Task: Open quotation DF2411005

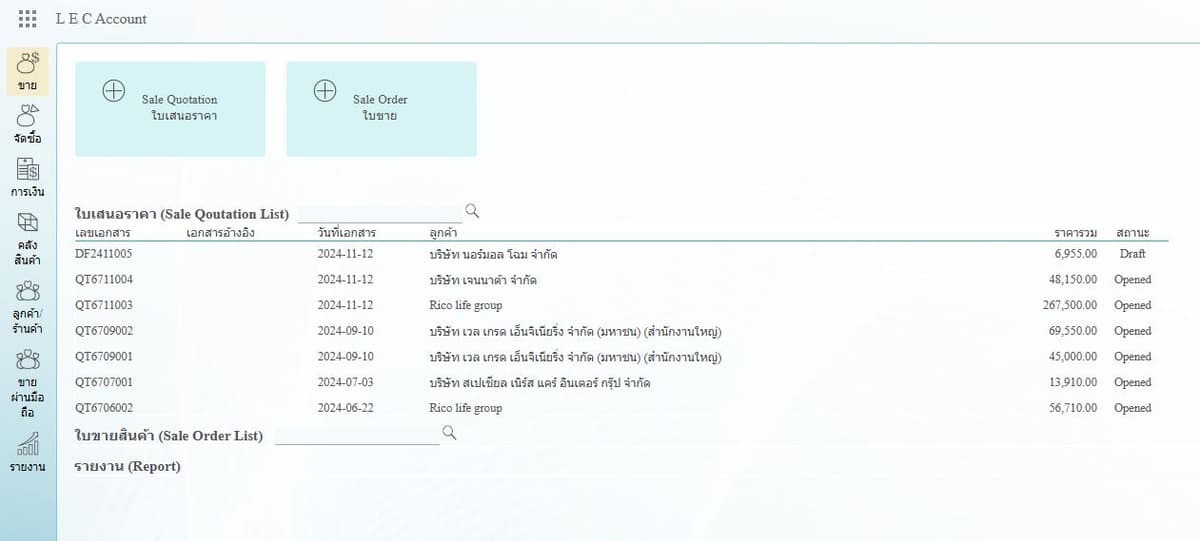Action: coord(103,254)
